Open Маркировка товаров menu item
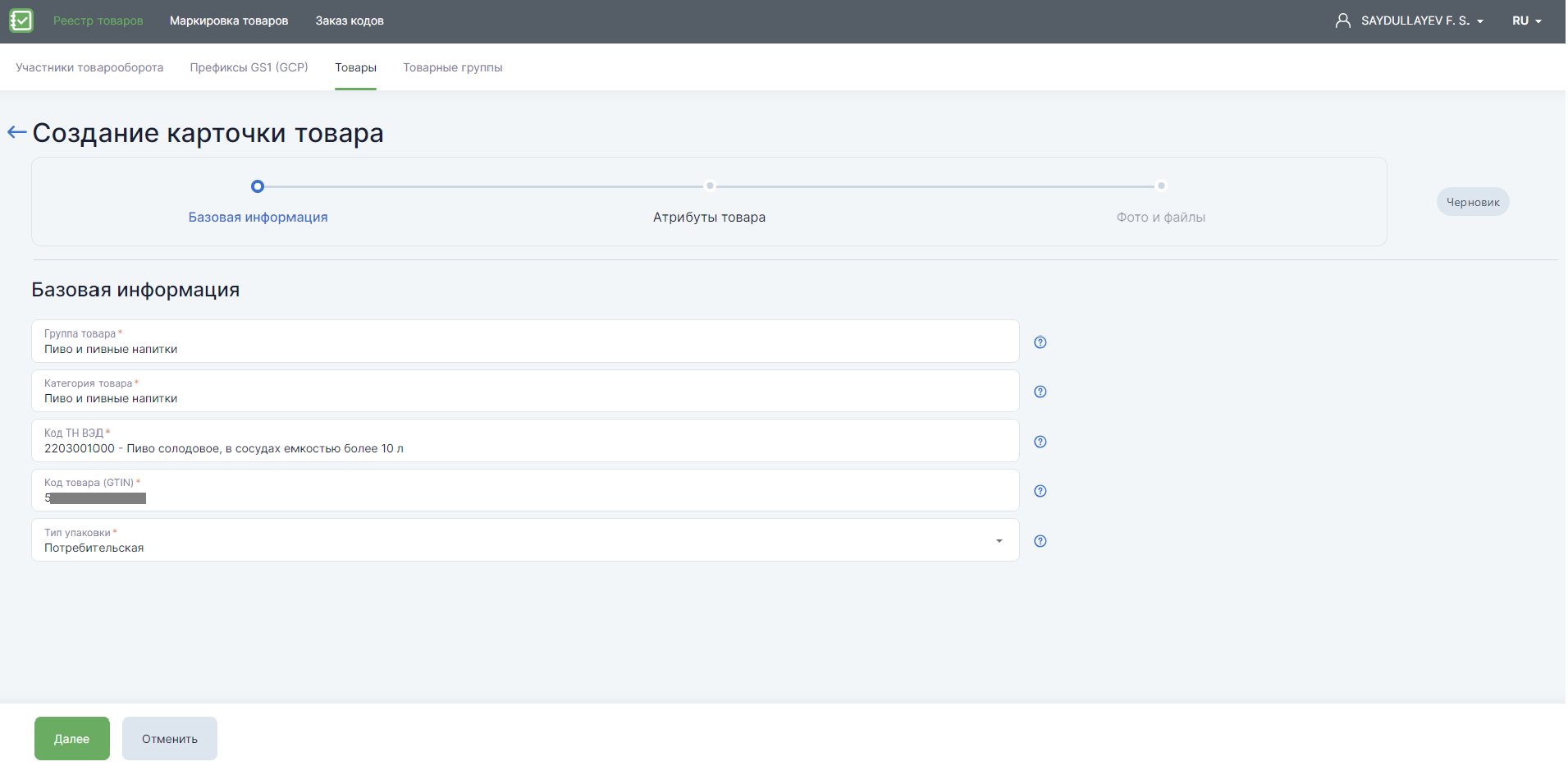The height and width of the screenshot is (766, 1568). tap(229, 21)
